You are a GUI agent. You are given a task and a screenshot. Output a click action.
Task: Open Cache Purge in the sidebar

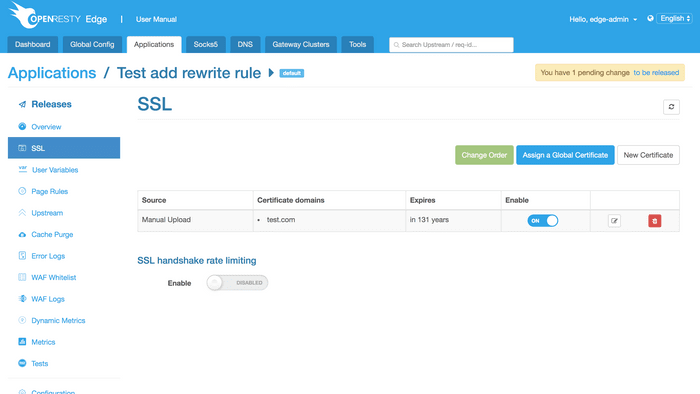(x=52, y=234)
